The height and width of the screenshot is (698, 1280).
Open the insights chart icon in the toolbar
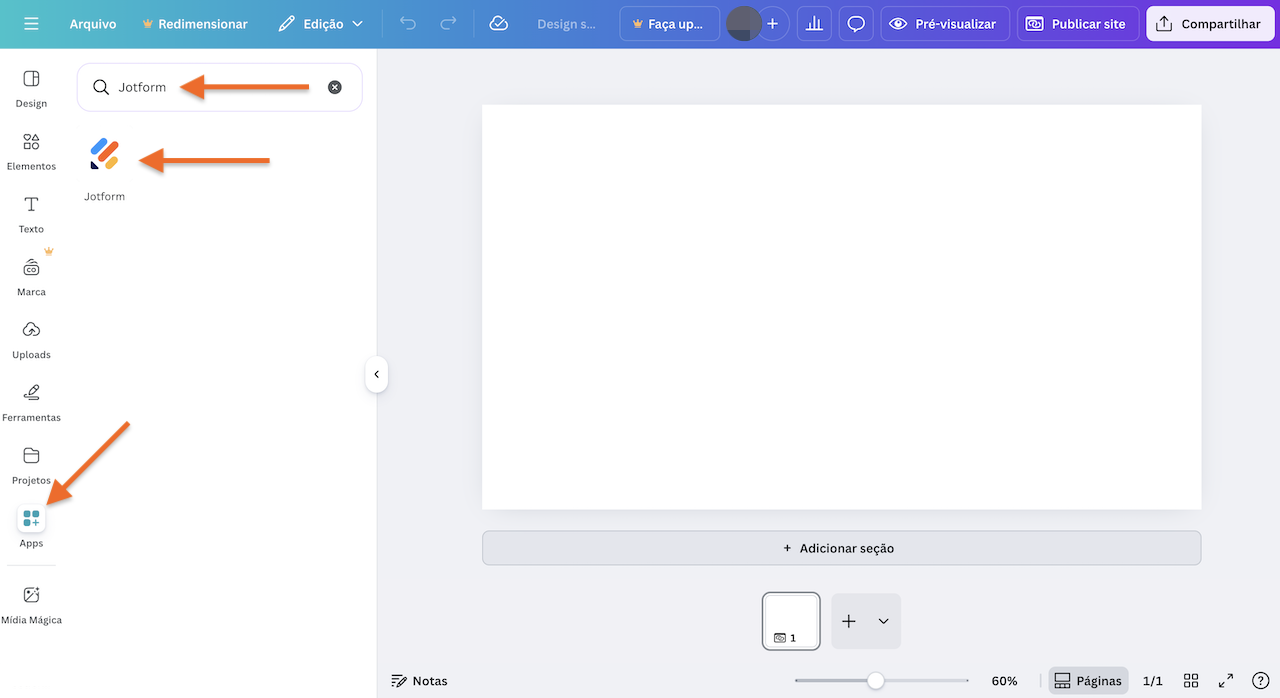(x=814, y=23)
